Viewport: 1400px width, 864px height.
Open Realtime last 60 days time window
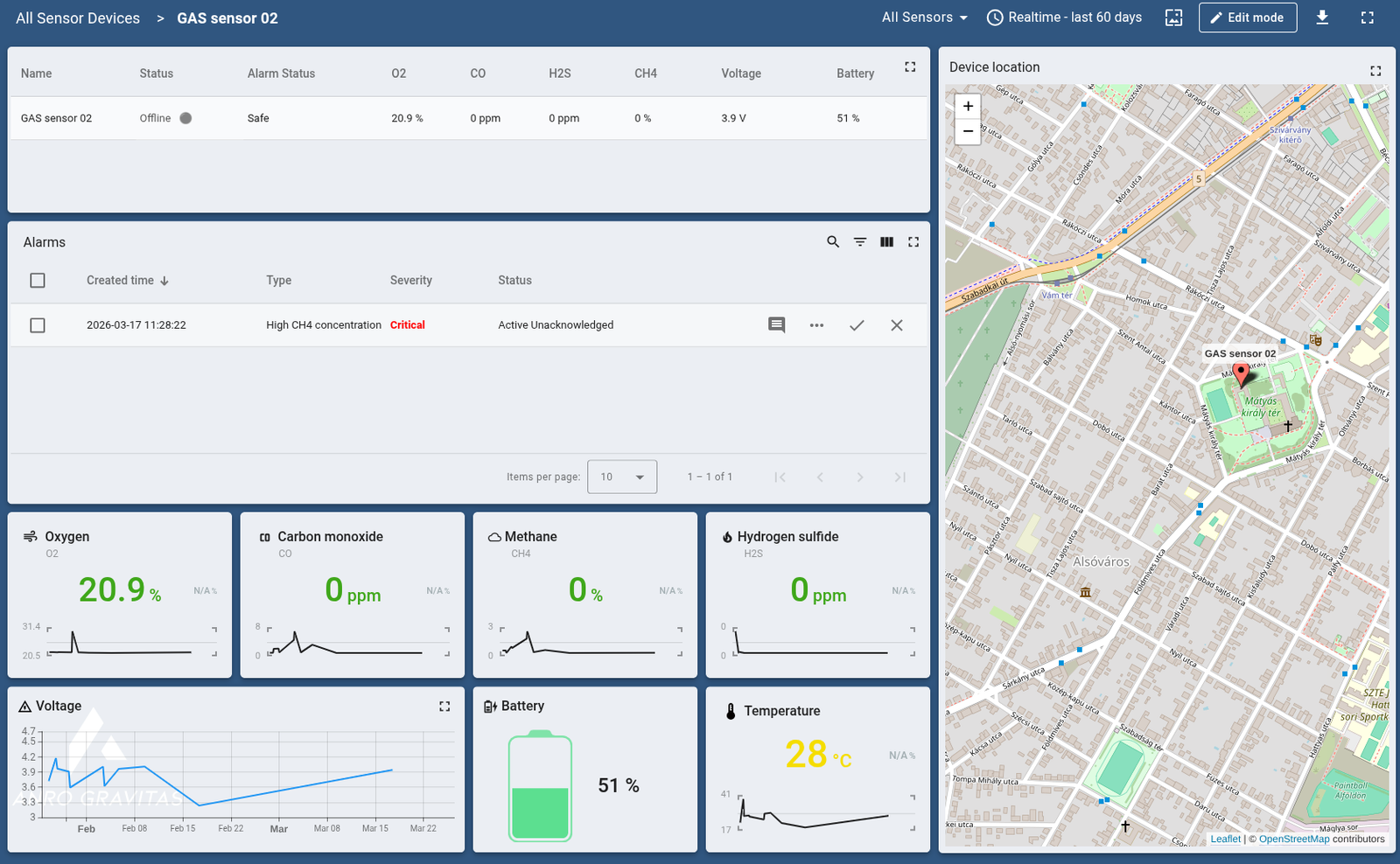point(1065,17)
